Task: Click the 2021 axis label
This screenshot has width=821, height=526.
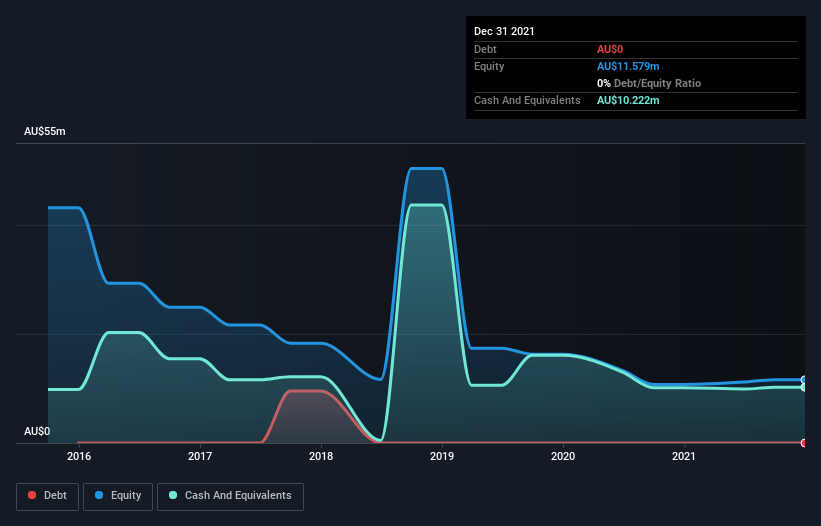Action: click(x=684, y=456)
